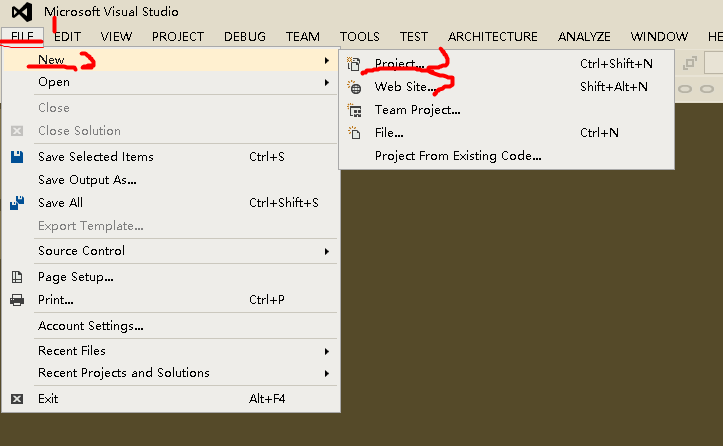Screen dimensions: 723x446
Task: Open the TOOLS menu
Action: [360, 36]
